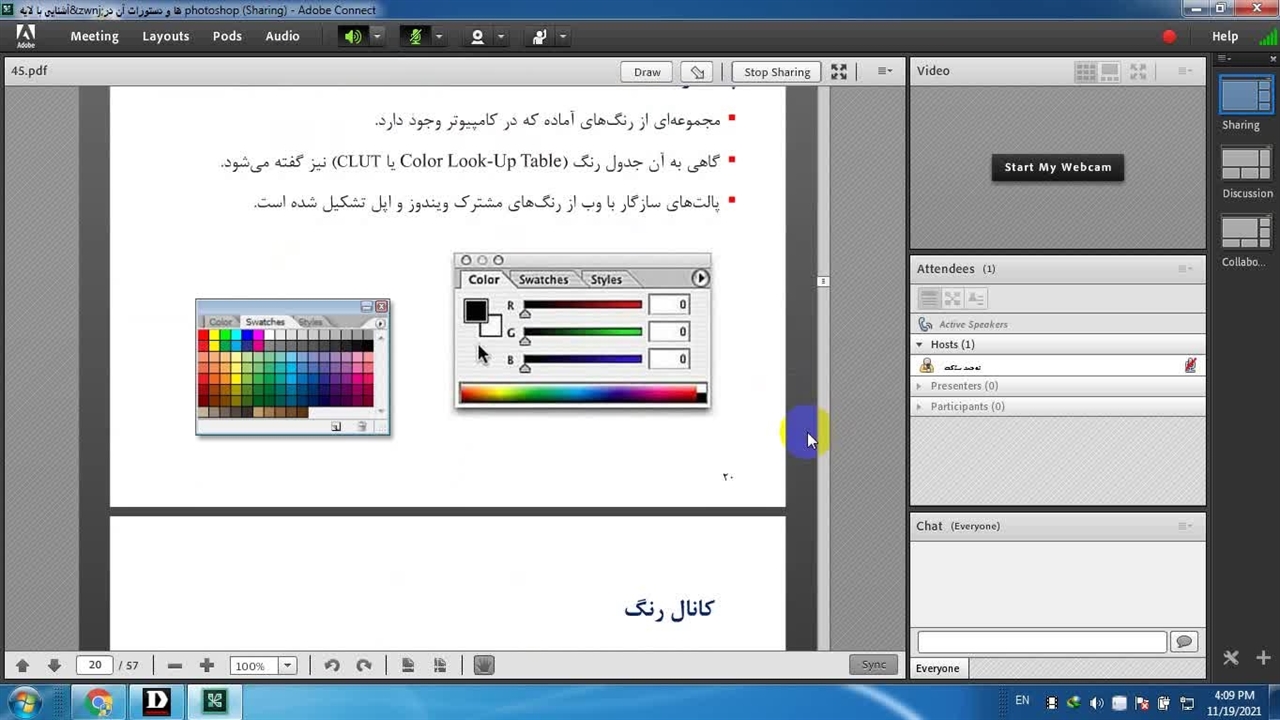The height and width of the screenshot is (720, 1280).
Task: Toggle the microphone mute button
Action: pos(415,37)
